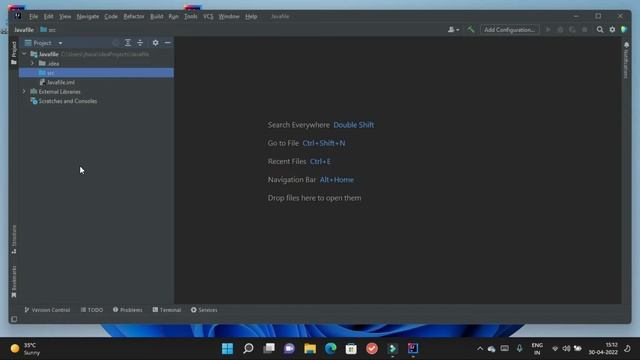
Task: Collapse the Javafile project root node
Action: coord(24,54)
